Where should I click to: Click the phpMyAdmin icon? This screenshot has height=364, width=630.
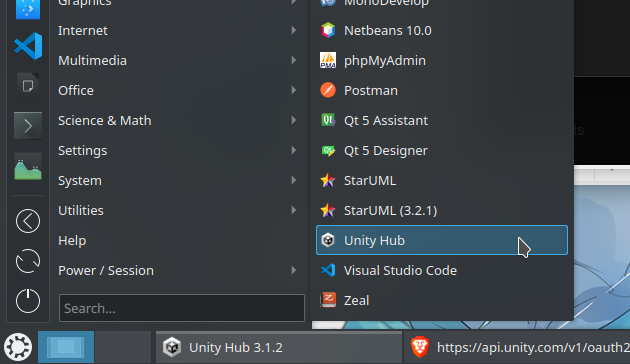(x=328, y=60)
